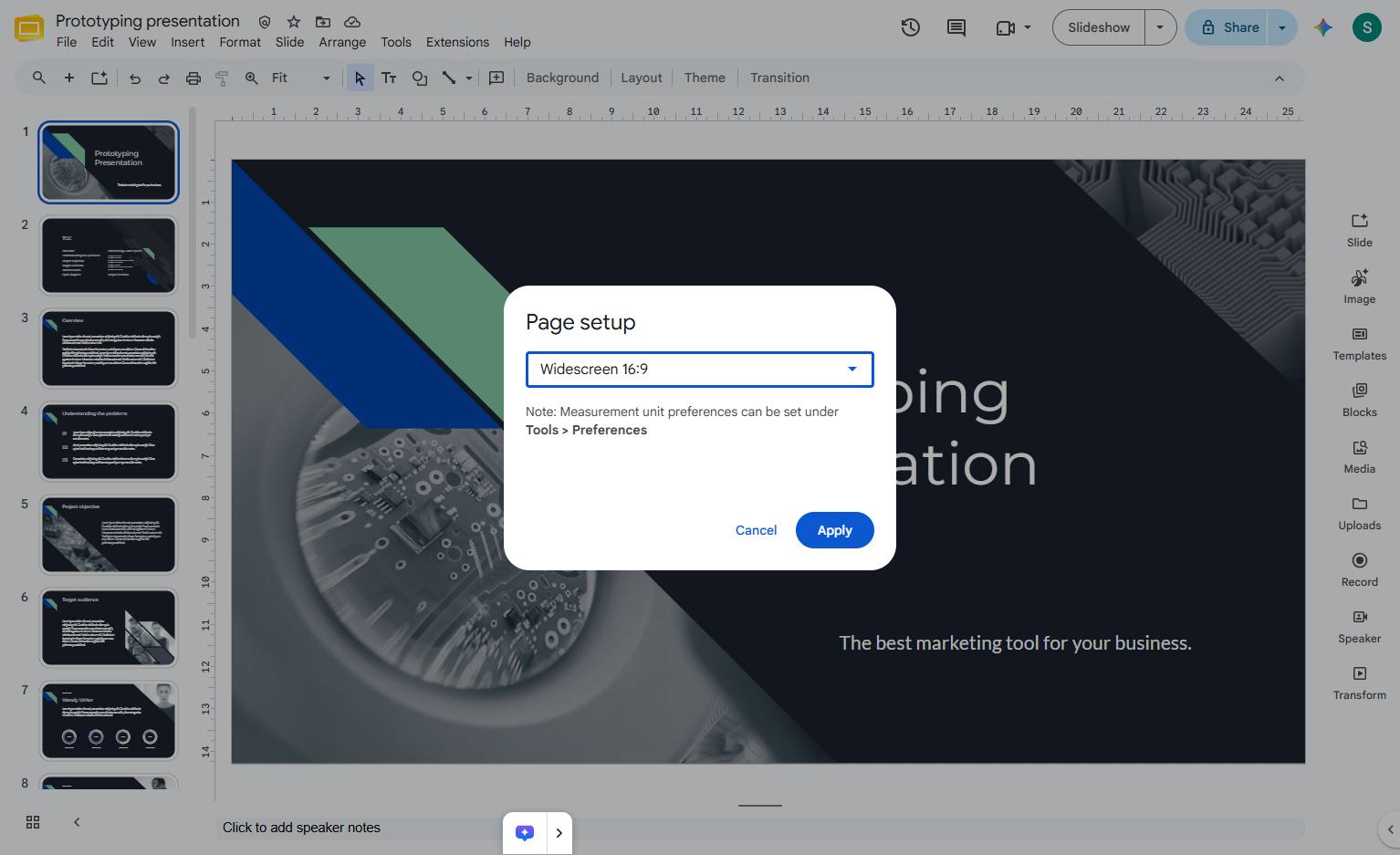
Task: Click the Transition toolbar button
Action: pyautogui.click(x=779, y=78)
